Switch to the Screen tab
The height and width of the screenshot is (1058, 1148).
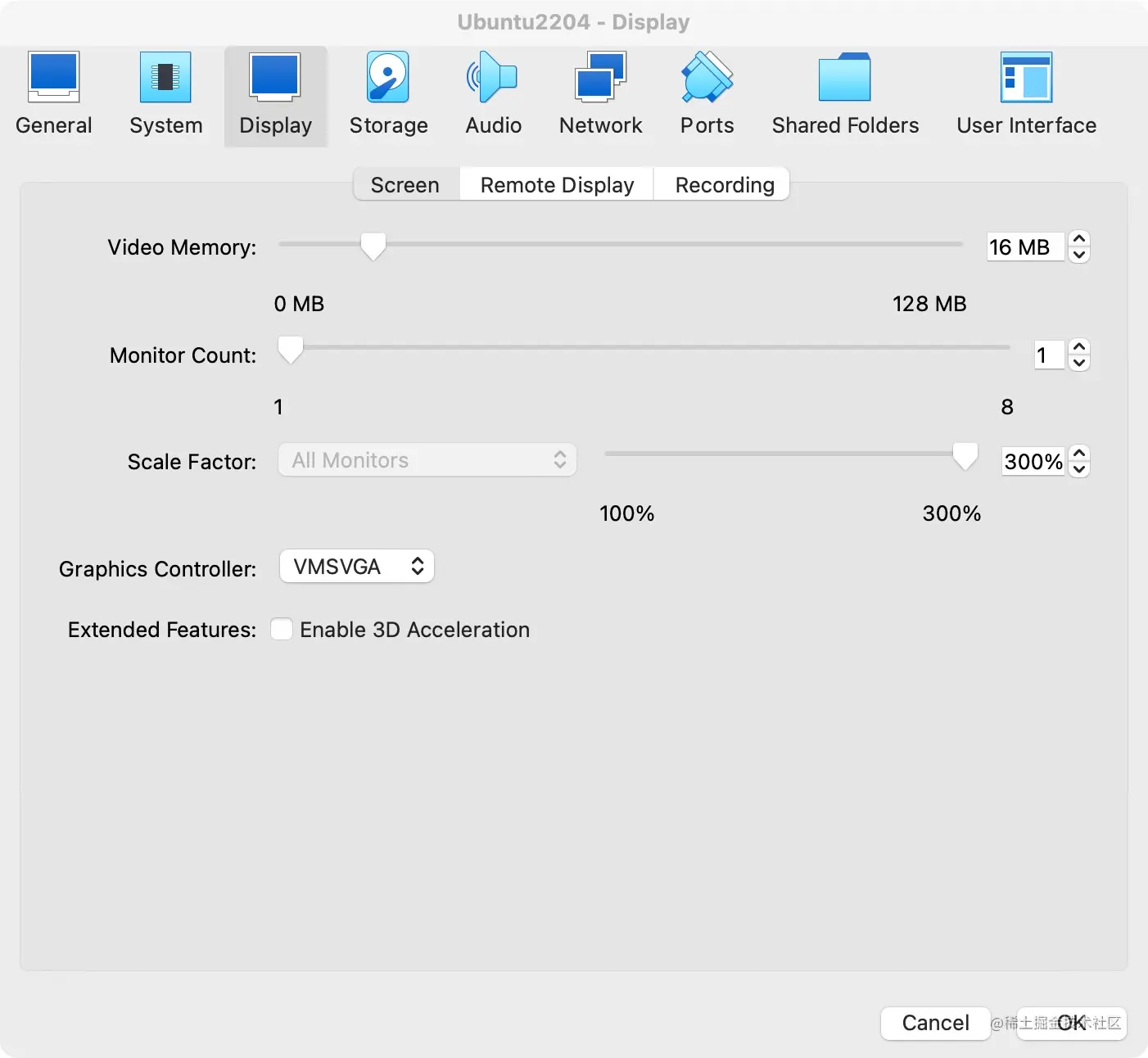pos(406,184)
